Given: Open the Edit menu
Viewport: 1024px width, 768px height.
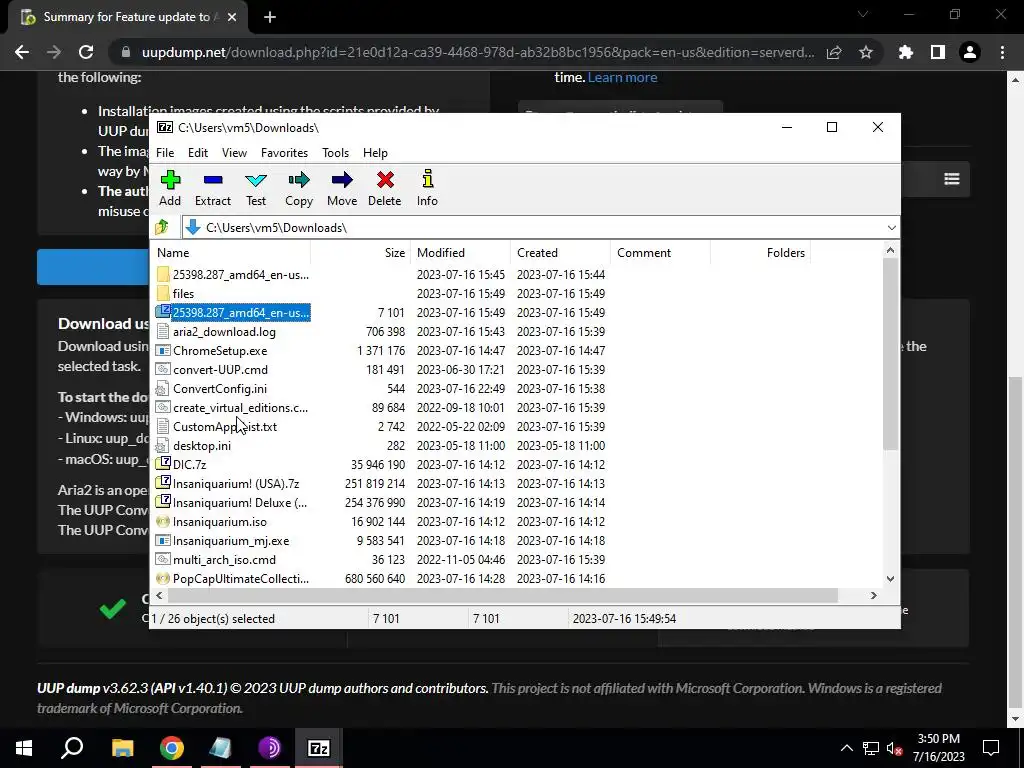Looking at the screenshot, I should click(x=198, y=153).
